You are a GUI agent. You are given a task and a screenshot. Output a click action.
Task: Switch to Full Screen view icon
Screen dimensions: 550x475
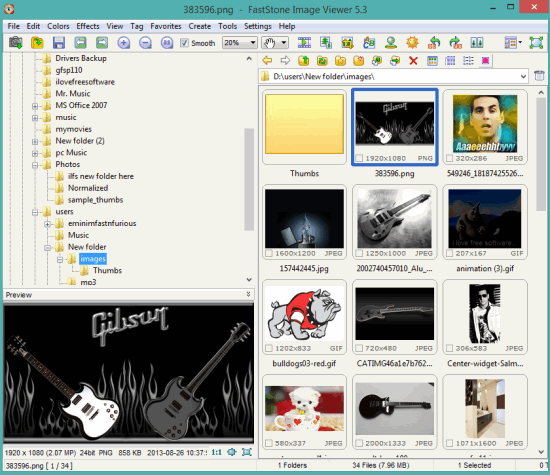tap(536, 43)
